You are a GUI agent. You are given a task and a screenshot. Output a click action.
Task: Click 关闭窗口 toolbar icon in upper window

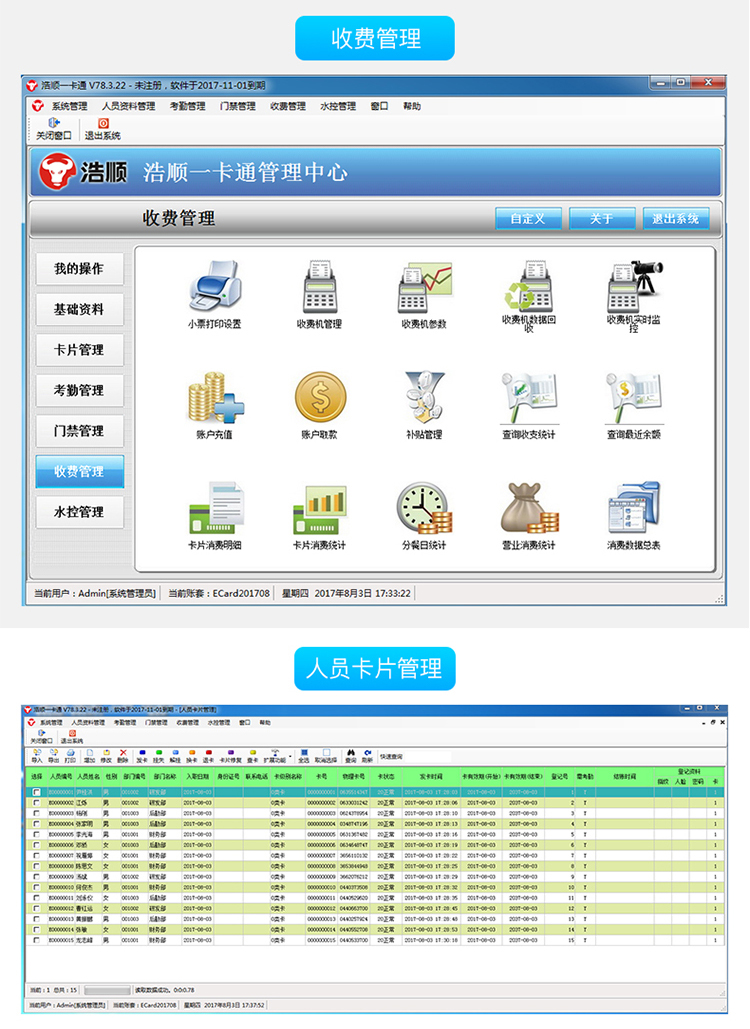tap(54, 129)
